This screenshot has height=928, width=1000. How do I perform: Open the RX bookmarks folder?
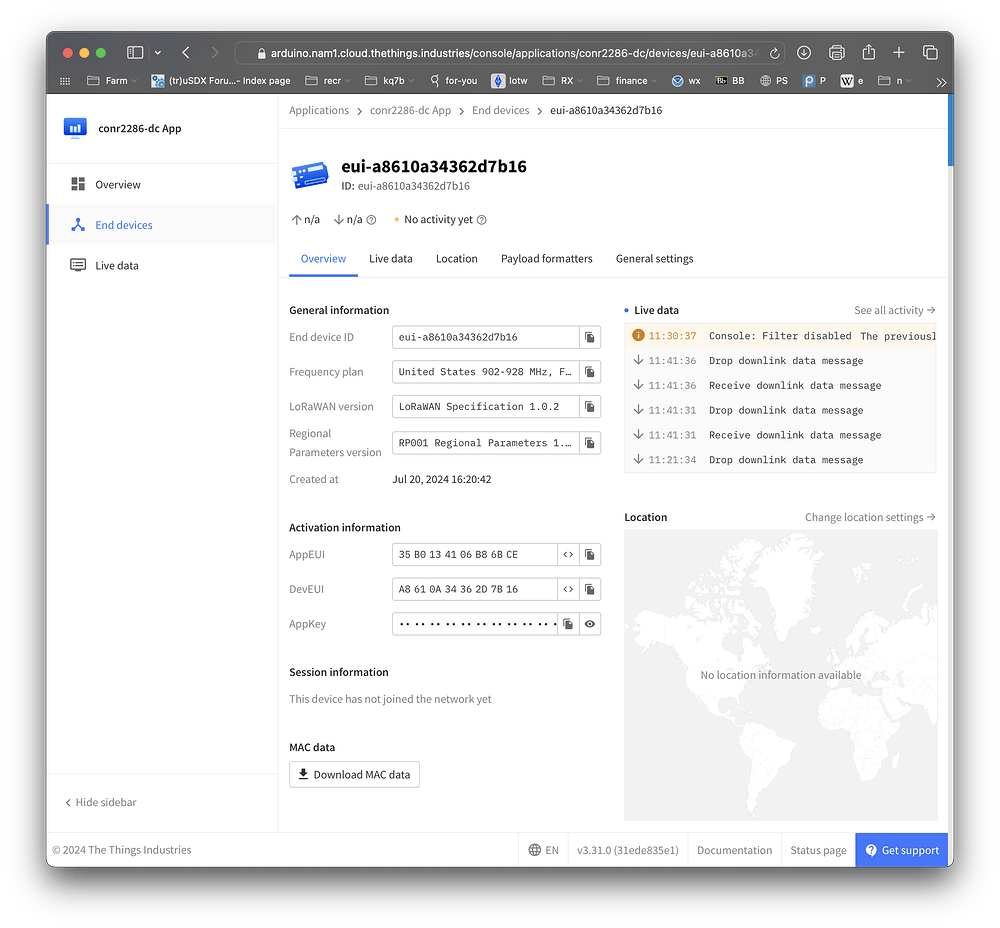pos(563,81)
